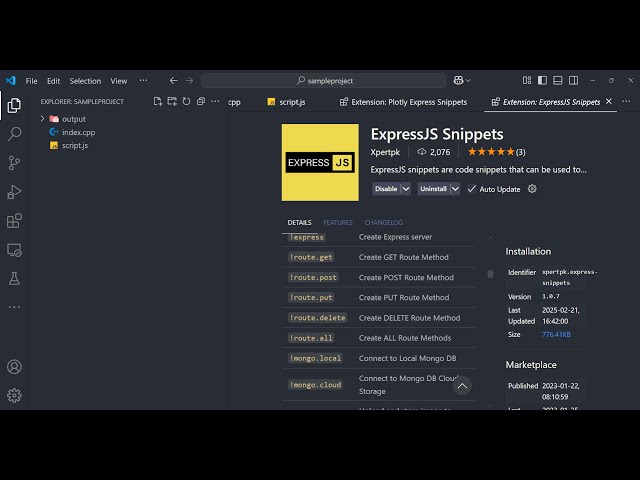Open the Search view in activity bar

click(14, 133)
